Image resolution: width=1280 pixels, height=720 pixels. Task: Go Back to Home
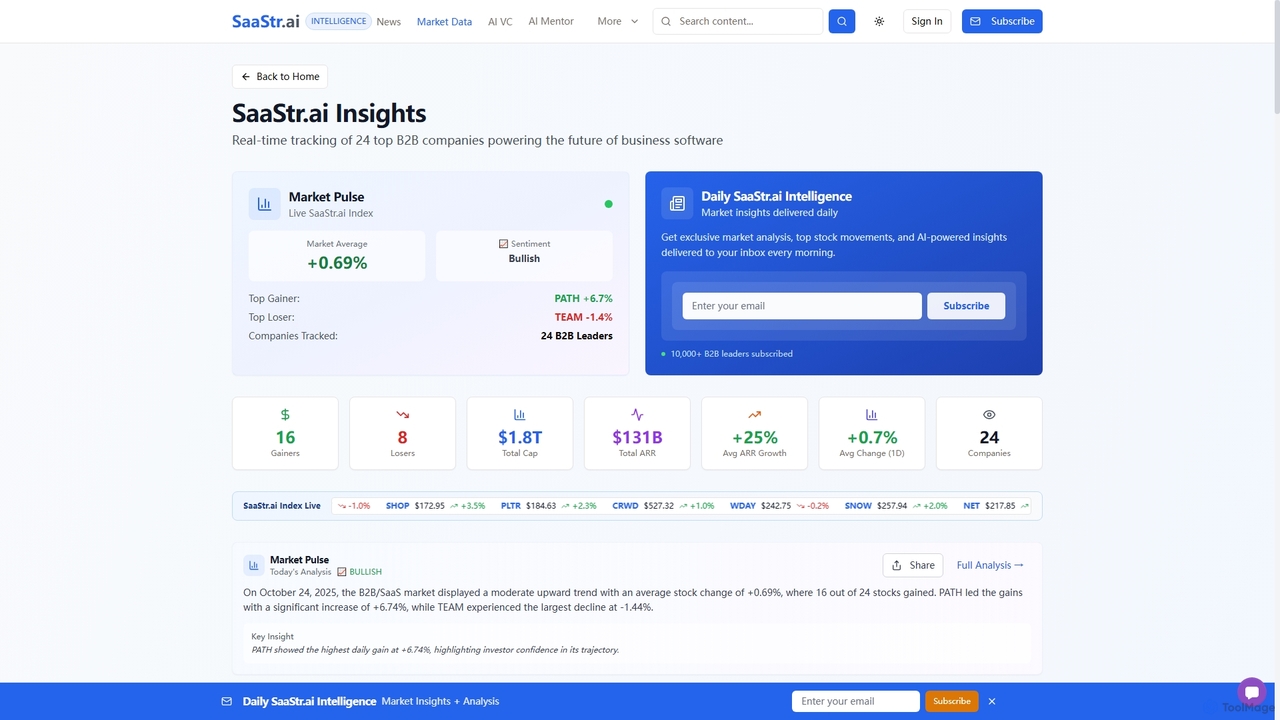tap(280, 76)
